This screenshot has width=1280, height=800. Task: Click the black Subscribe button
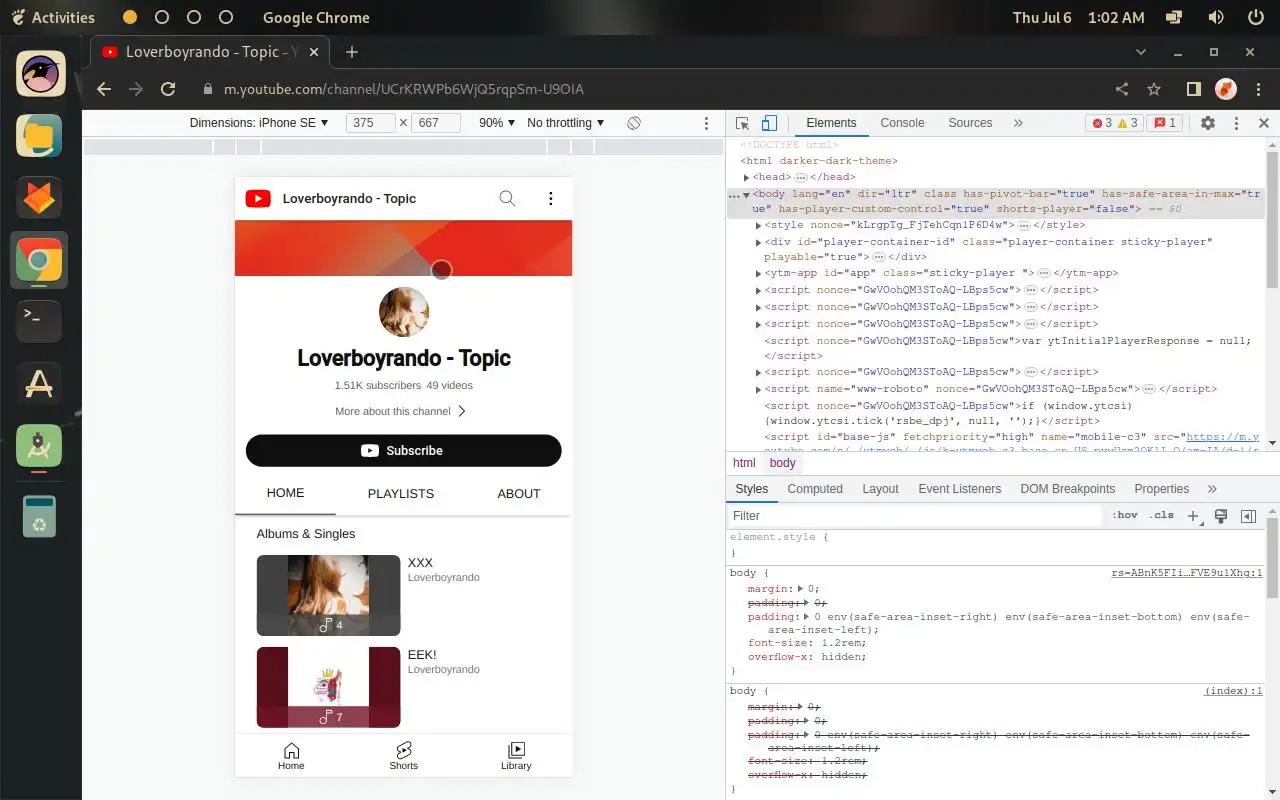(x=403, y=451)
